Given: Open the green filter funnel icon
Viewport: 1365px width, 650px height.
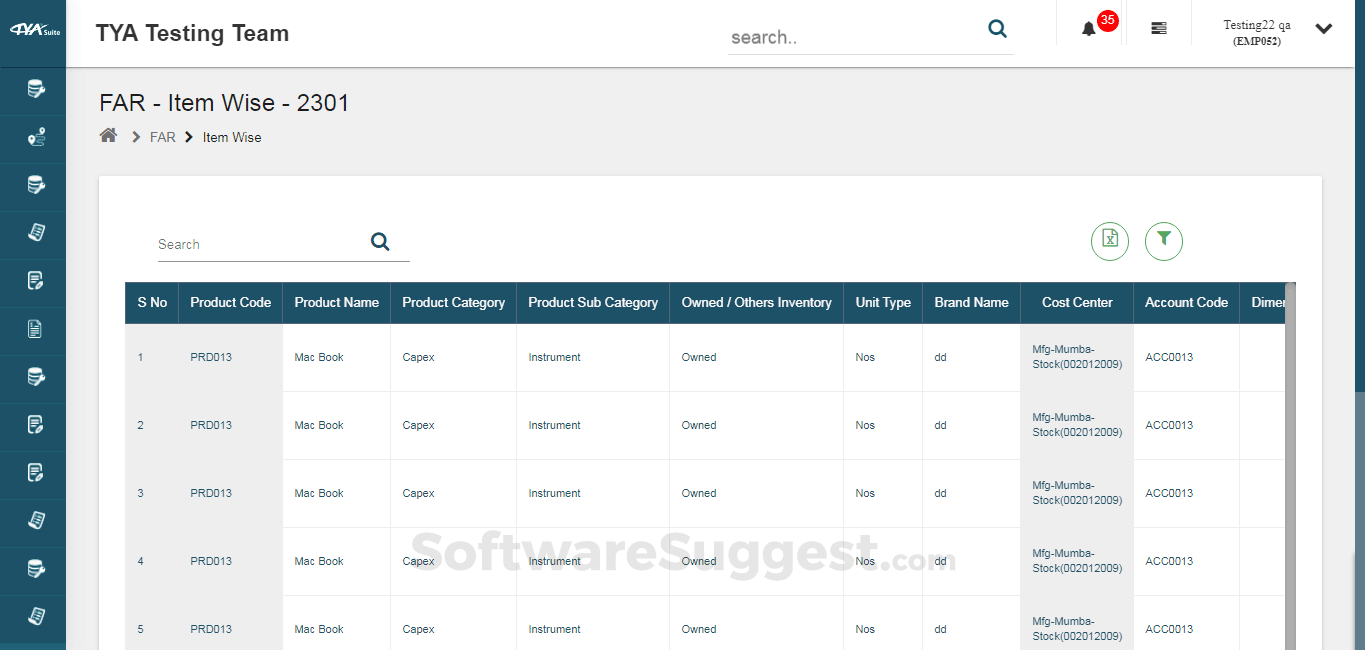Looking at the screenshot, I should 1163,241.
